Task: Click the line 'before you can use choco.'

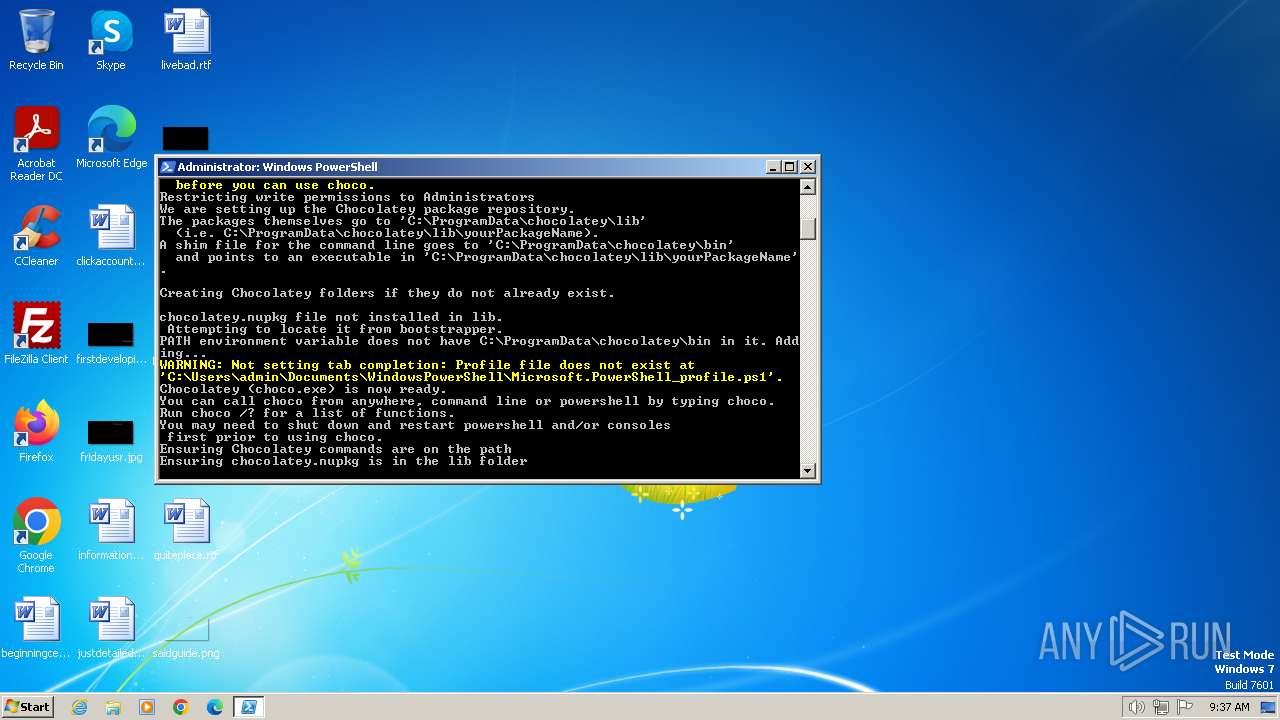Action: coord(275,185)
